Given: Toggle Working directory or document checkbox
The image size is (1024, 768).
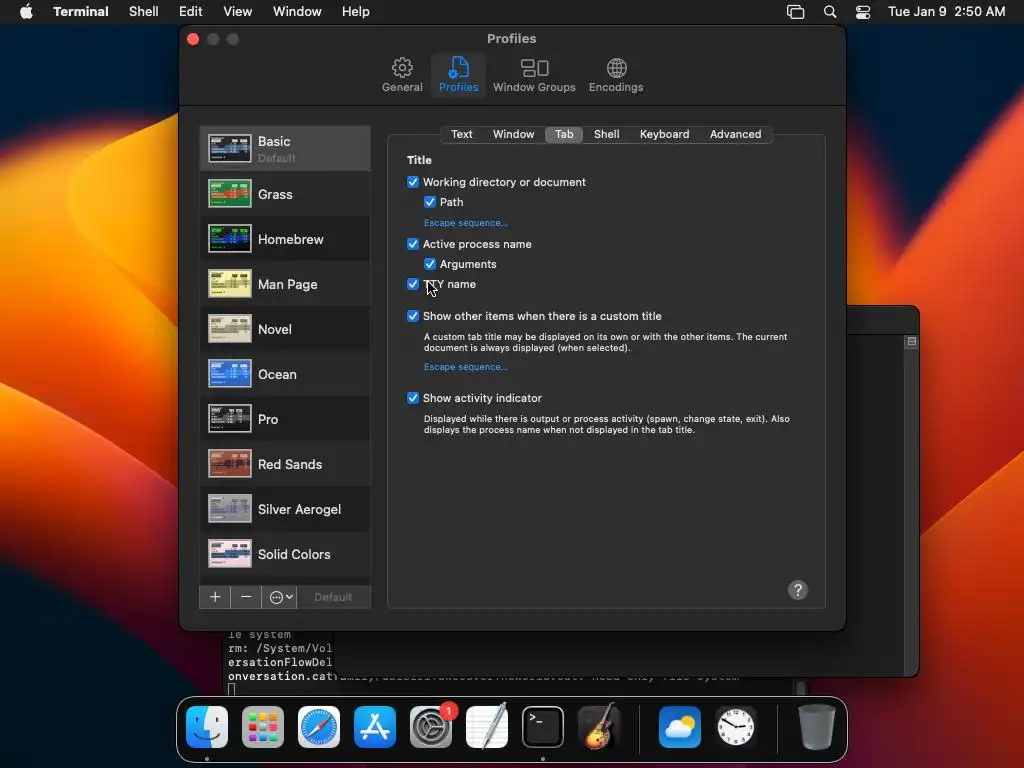Looking at the screenshot, I should (x=413, y=182).
